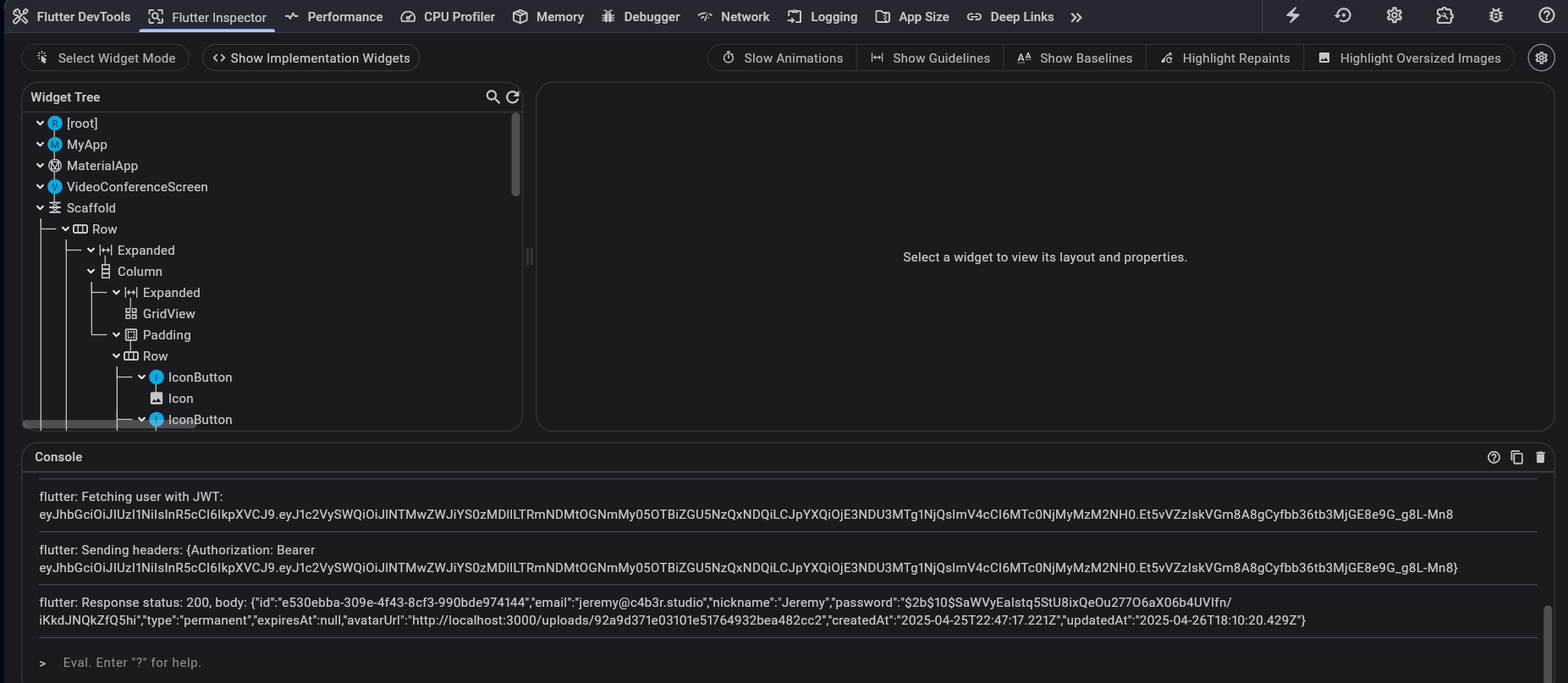Refresh the Widget Tree
Viewport: 1568px width, 683px height.
click(513, 97)
